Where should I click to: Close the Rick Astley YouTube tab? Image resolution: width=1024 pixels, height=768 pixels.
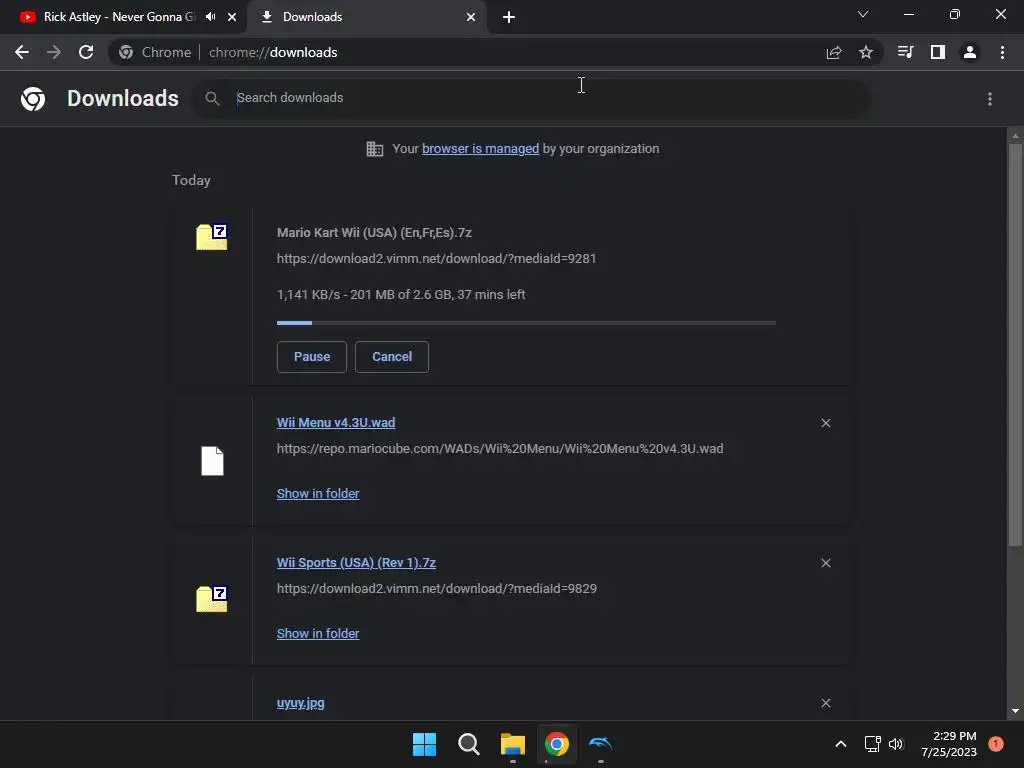tap(232, 17)
